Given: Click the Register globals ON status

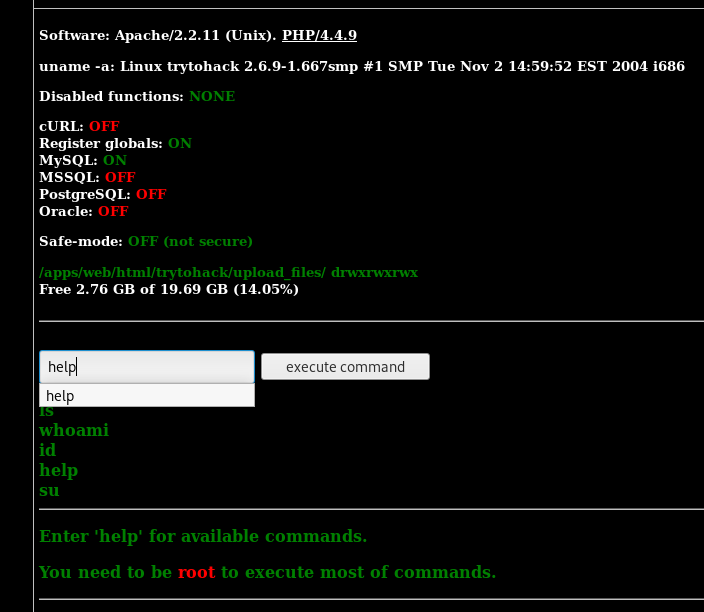Looking at the screenshot, I should (x=180, y=144).
